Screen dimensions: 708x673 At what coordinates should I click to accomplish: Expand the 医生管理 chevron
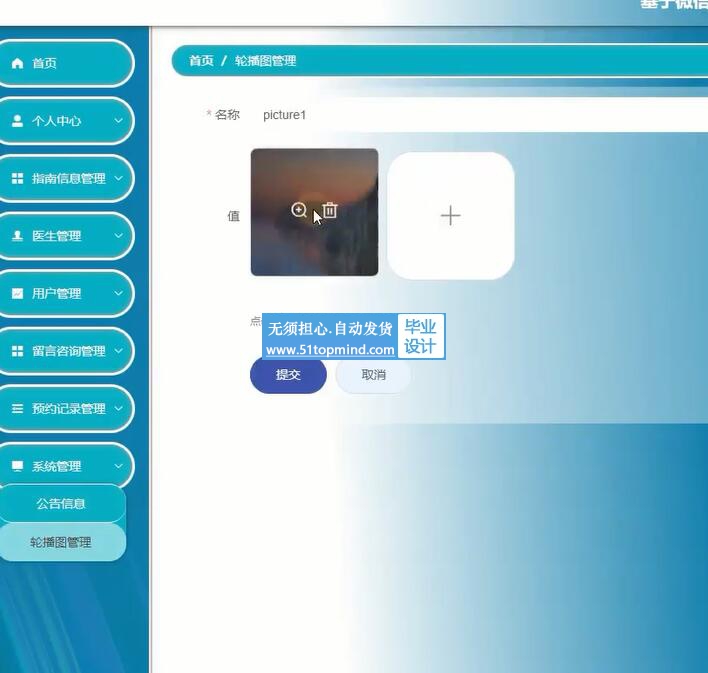pos(118,235)
